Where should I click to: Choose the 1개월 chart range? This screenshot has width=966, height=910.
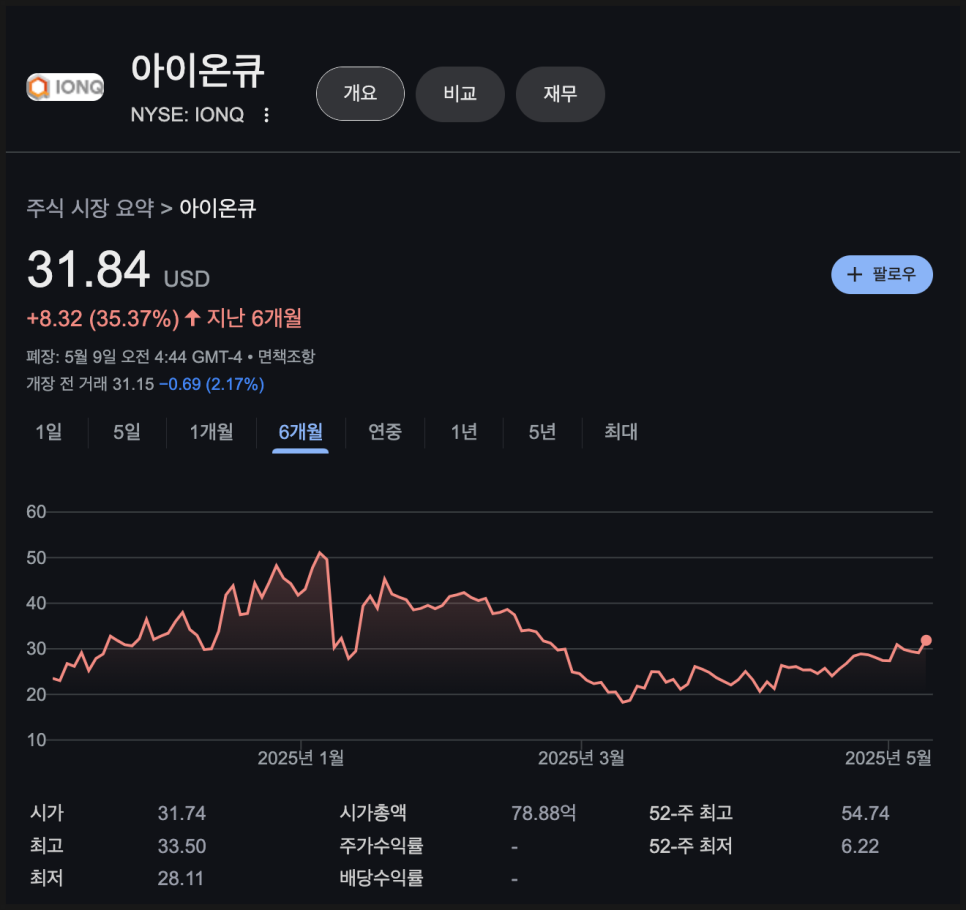(x=211, y=432)
